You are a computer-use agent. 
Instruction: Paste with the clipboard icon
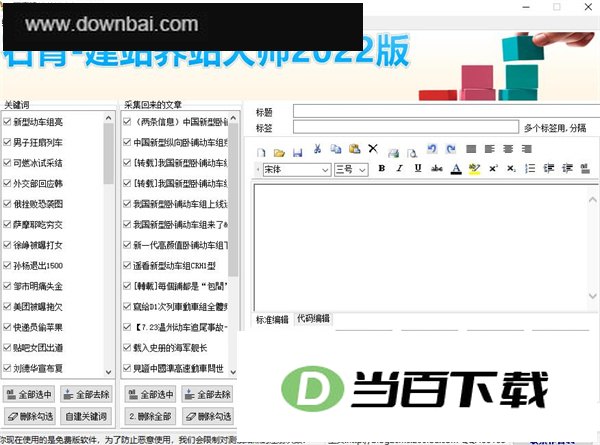click(355, 149)
